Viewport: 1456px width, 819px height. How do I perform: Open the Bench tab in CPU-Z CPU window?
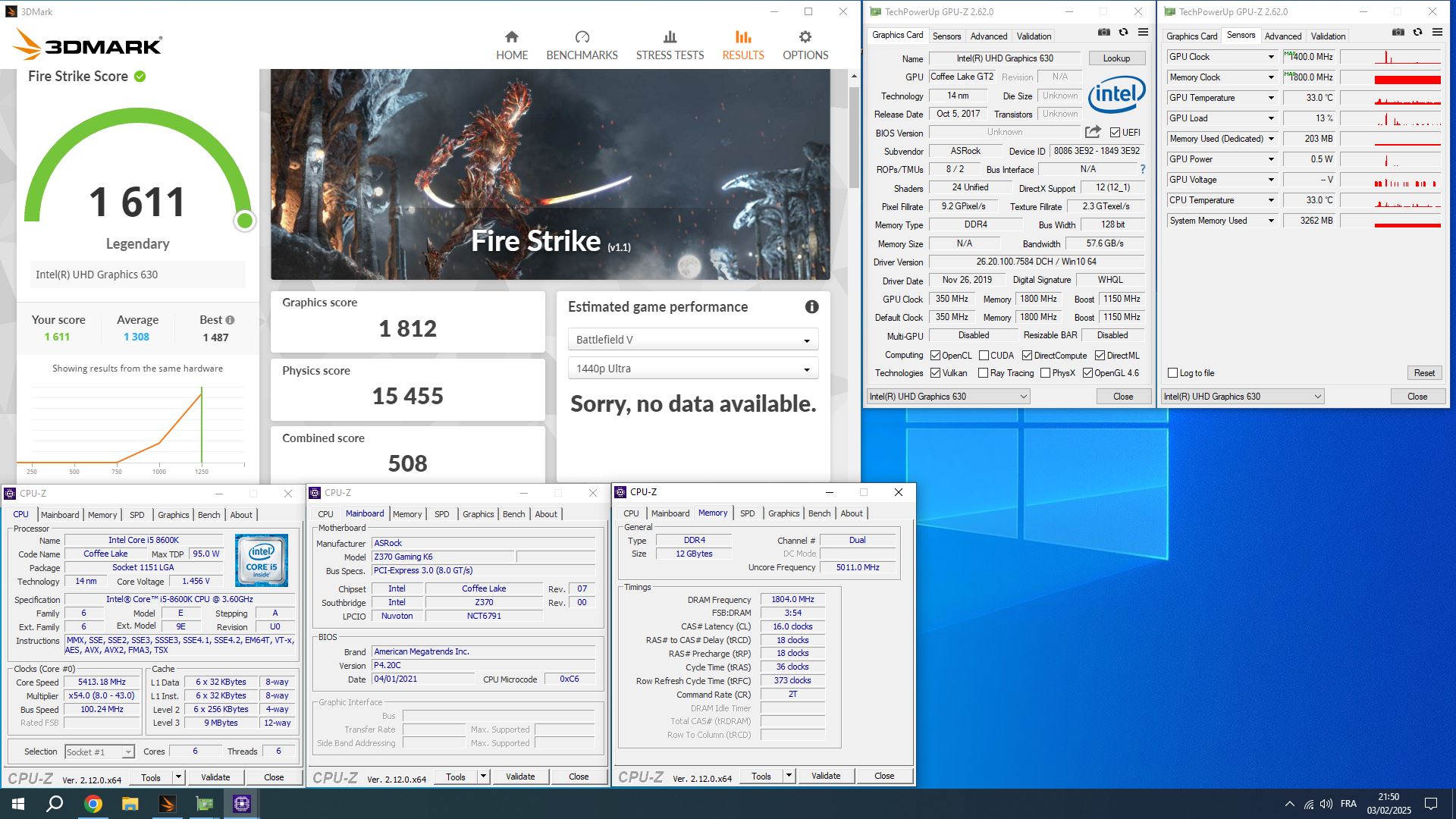point(209,515)
